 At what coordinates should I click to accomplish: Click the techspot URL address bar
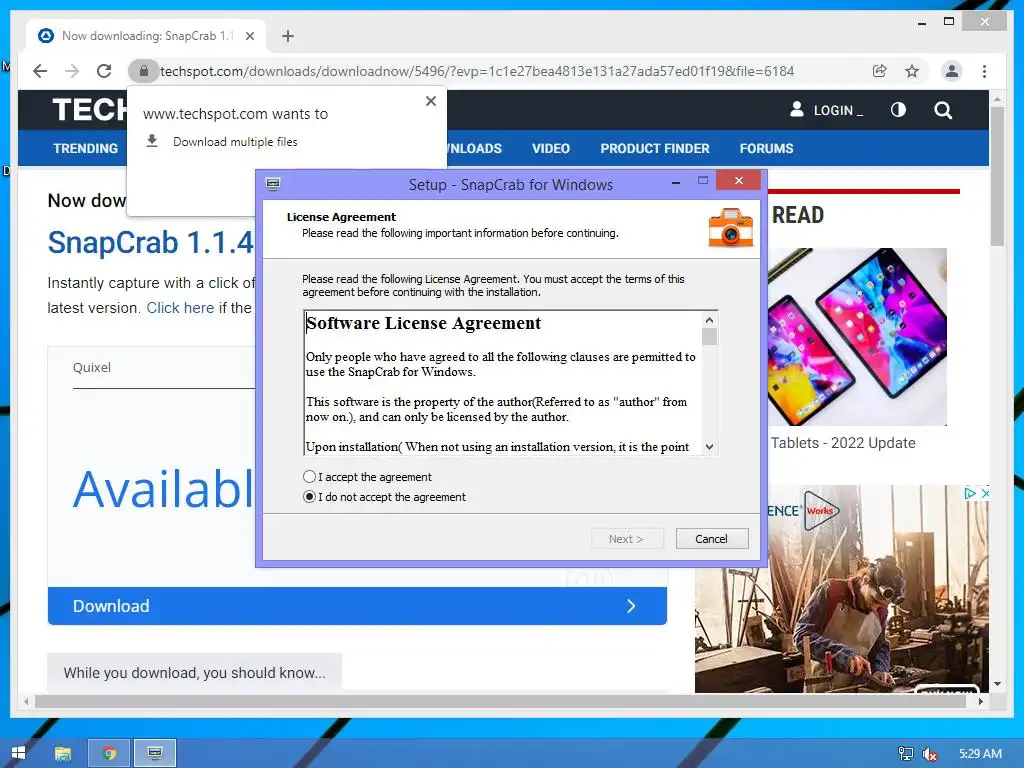tap(477, 71)
